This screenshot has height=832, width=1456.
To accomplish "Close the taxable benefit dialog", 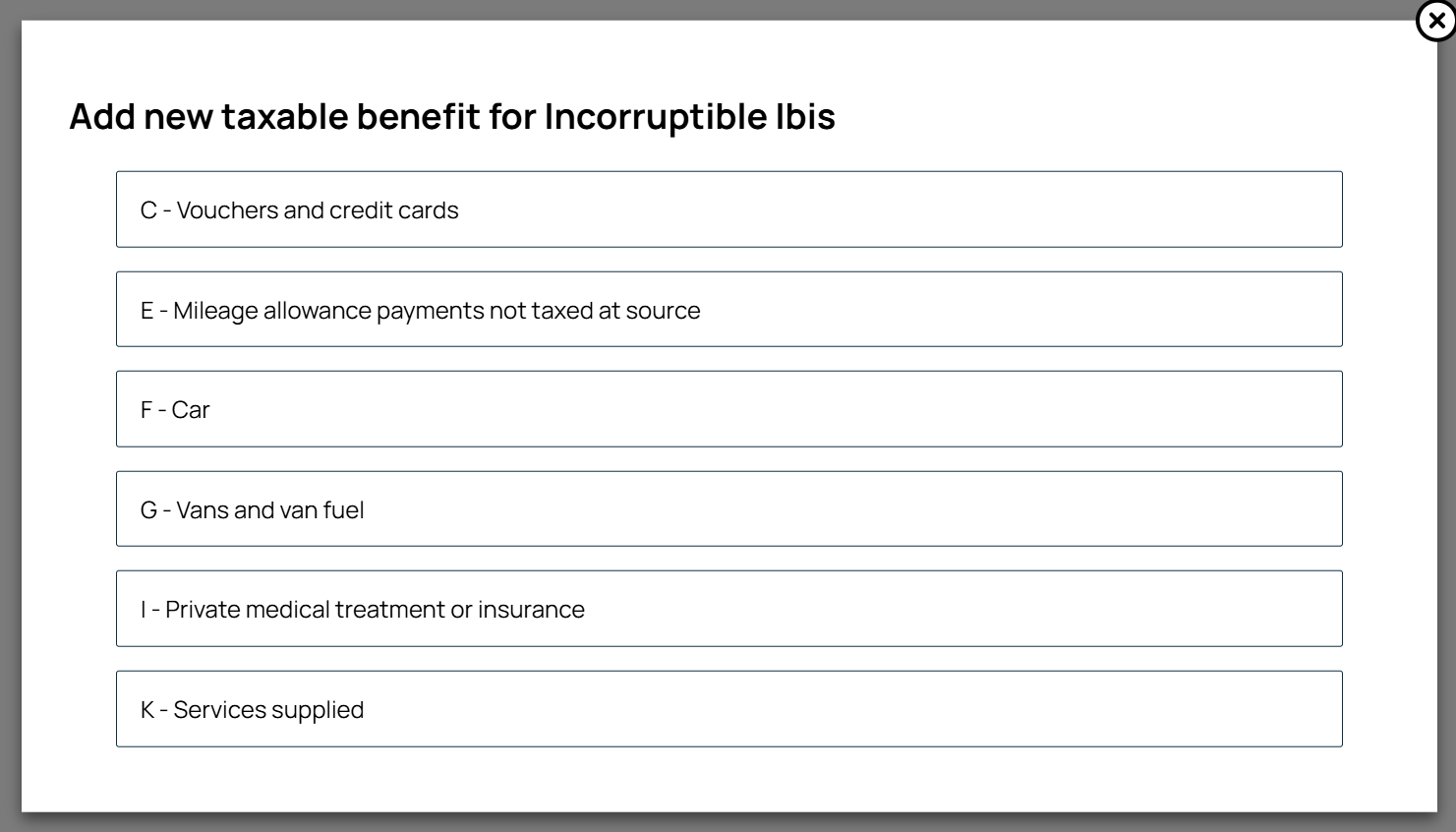I will point(1435,21).
